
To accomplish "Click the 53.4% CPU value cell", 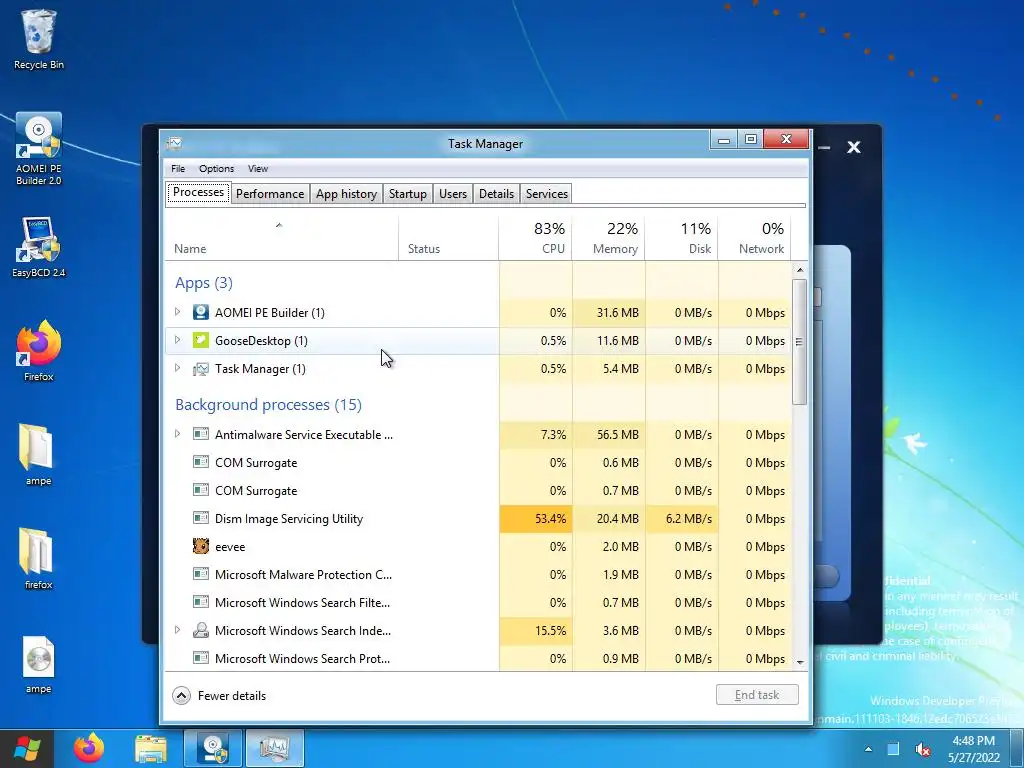I will point(536,519).
